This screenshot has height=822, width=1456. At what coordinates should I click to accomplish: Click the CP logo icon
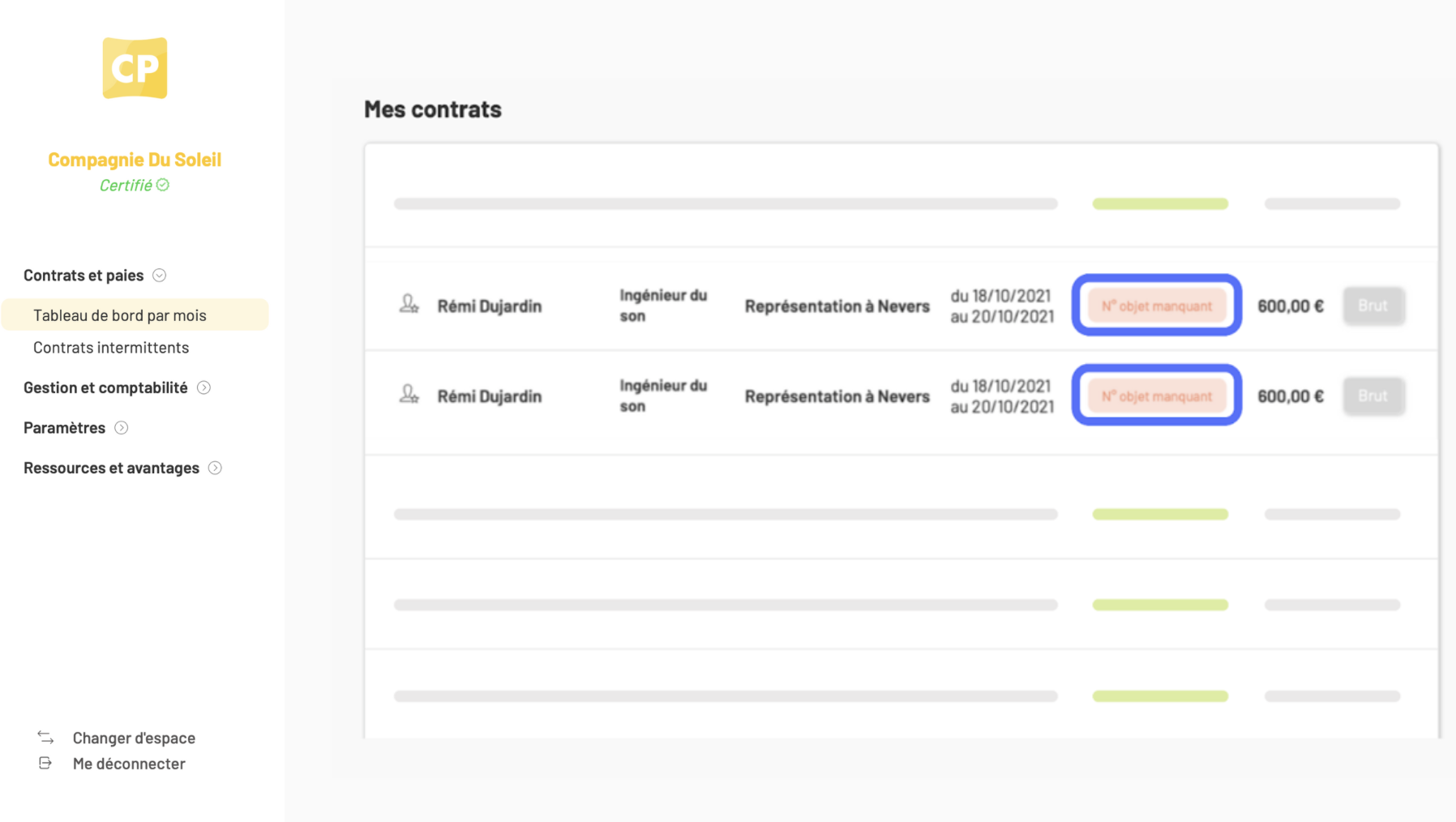point(135,68)
